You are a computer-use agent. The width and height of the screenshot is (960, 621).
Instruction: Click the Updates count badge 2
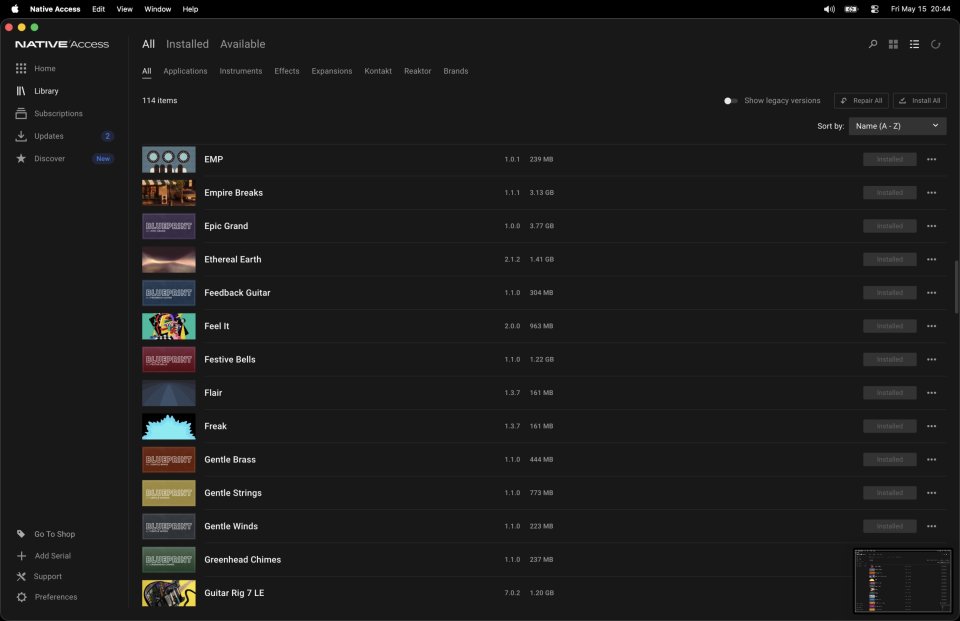[x=108, y=136]
